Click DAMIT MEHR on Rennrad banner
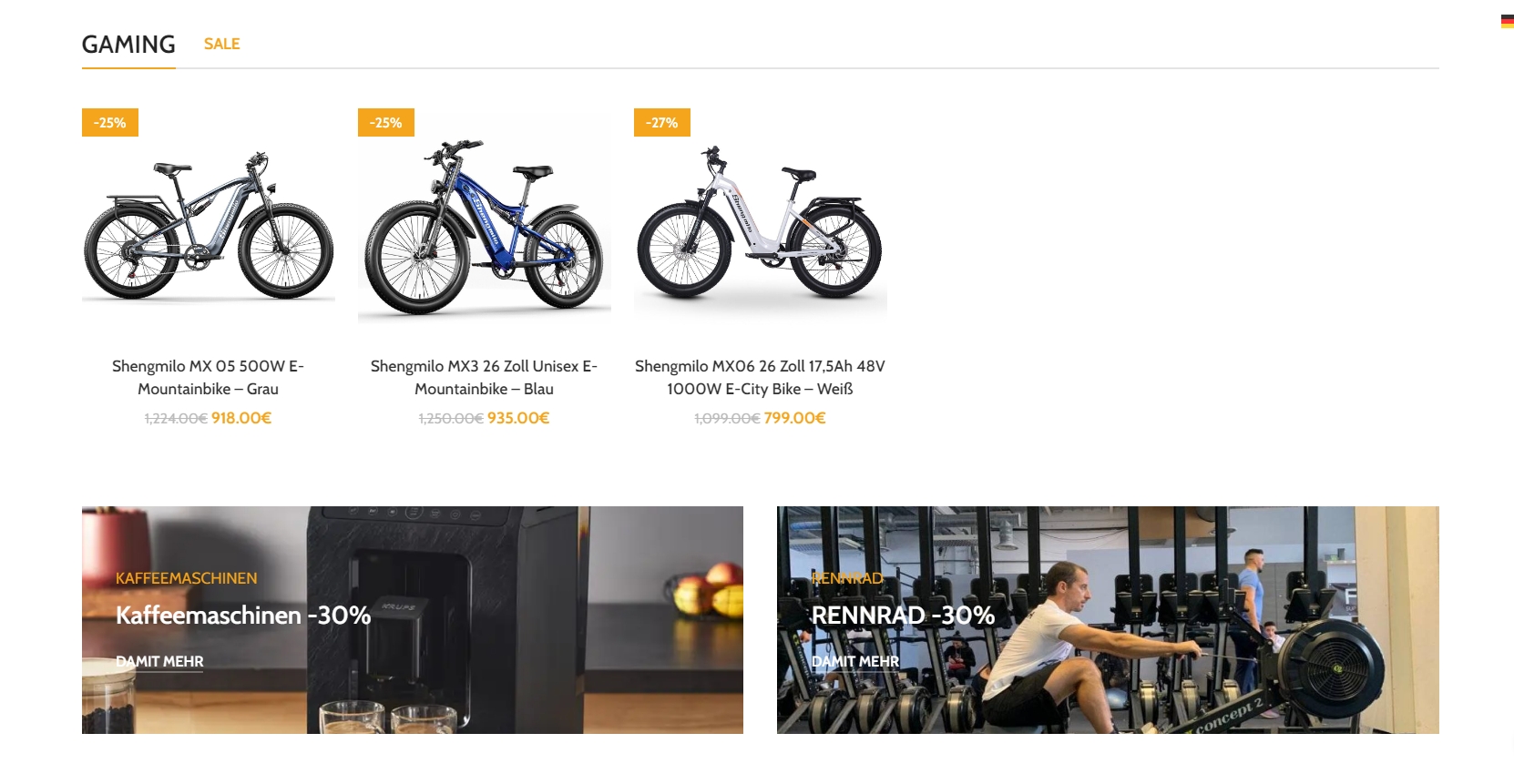1514x784 pixels. click(855, 662)
